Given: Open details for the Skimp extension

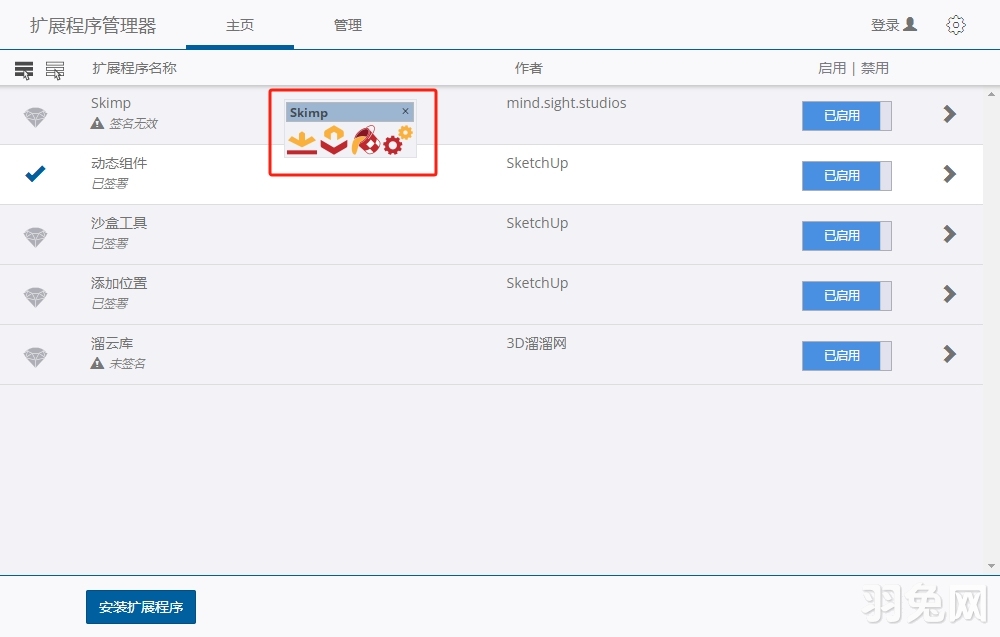Looking at the screenshot, I should 948,113.
